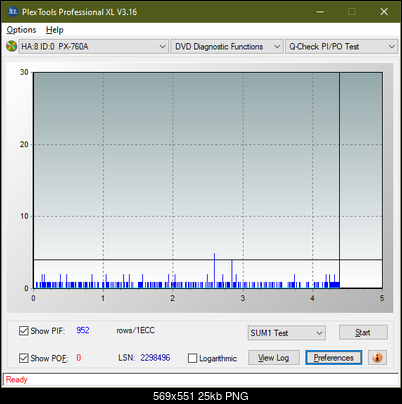
Task: Enable the Logarithmic checkbox
Action: (x=192, y=358)
